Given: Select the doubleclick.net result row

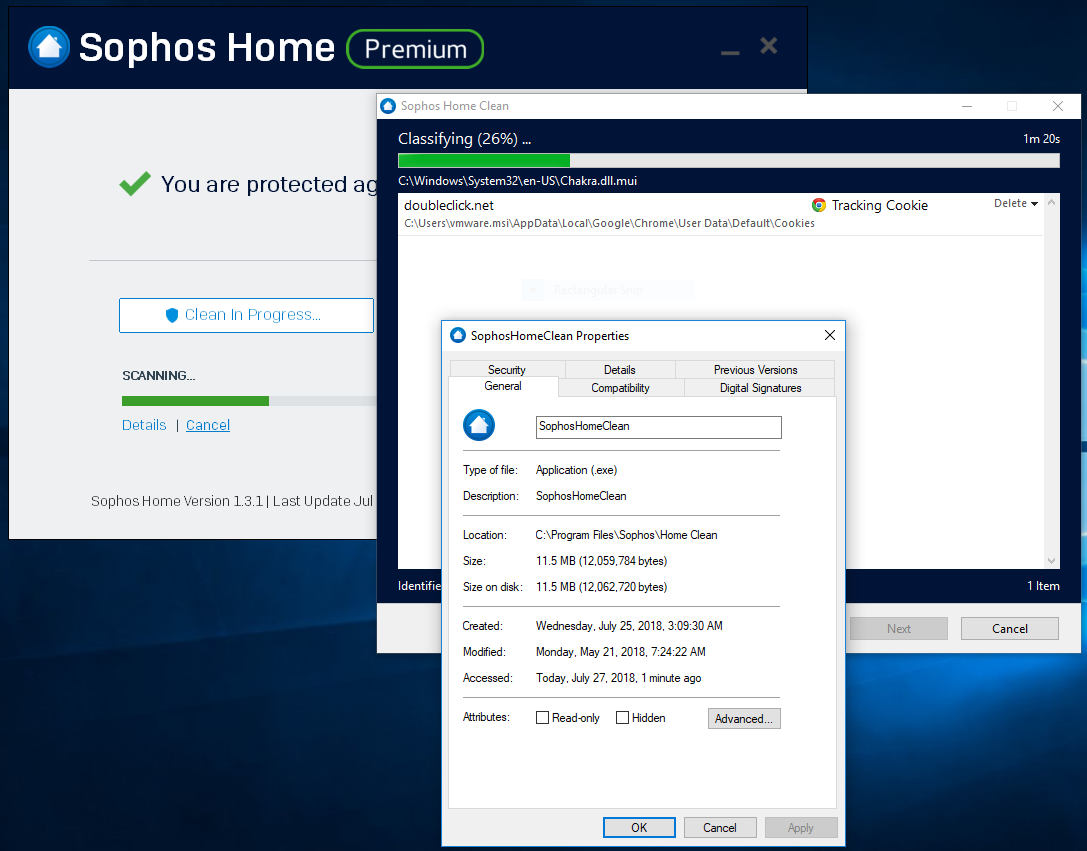Looking at the screenshot, I should point(720,214).
